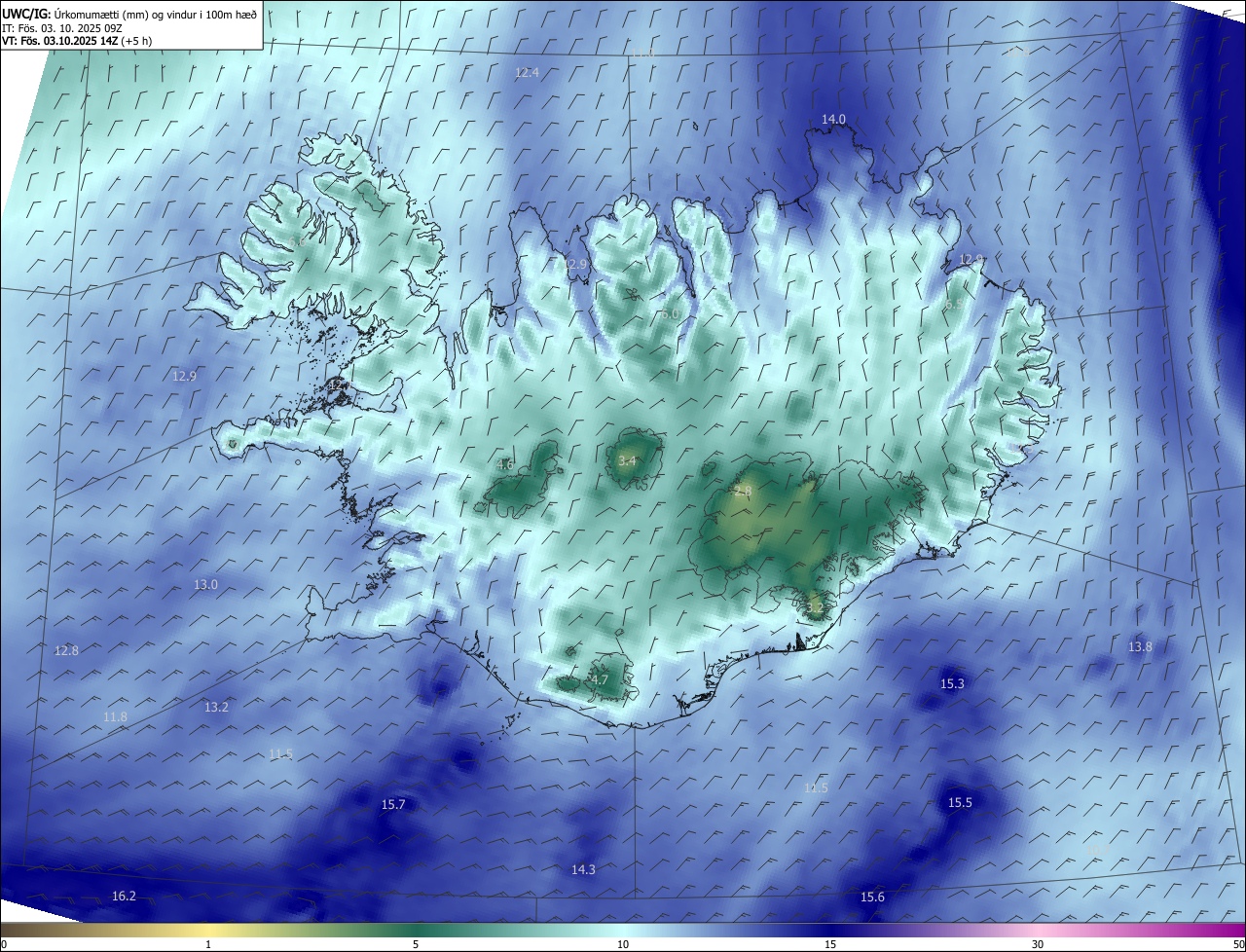This screenshot has width=1246, height=952.
Task: Click the 13.2 value label
Action: (x=216, y=708)
